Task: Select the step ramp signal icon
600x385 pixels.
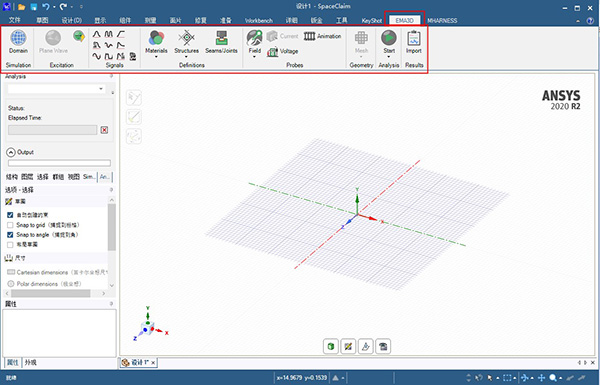Action: pyautogui.click(x=121, y=34)
